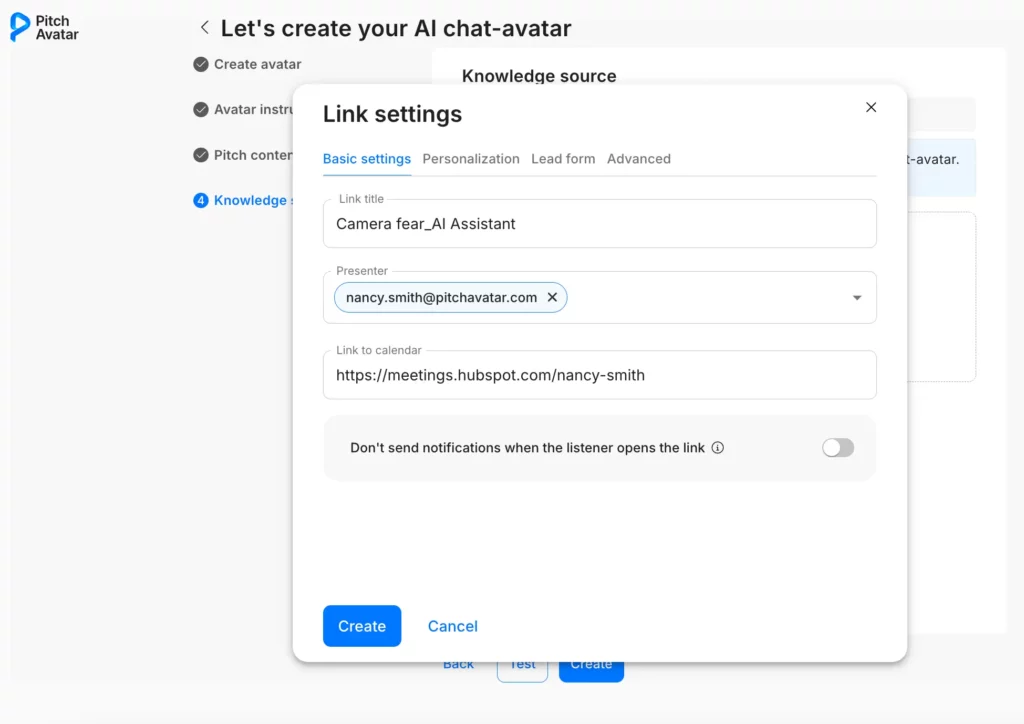
Task: Click the step 4 Knowledge source number icon
Action: click(x=201, y=200)
